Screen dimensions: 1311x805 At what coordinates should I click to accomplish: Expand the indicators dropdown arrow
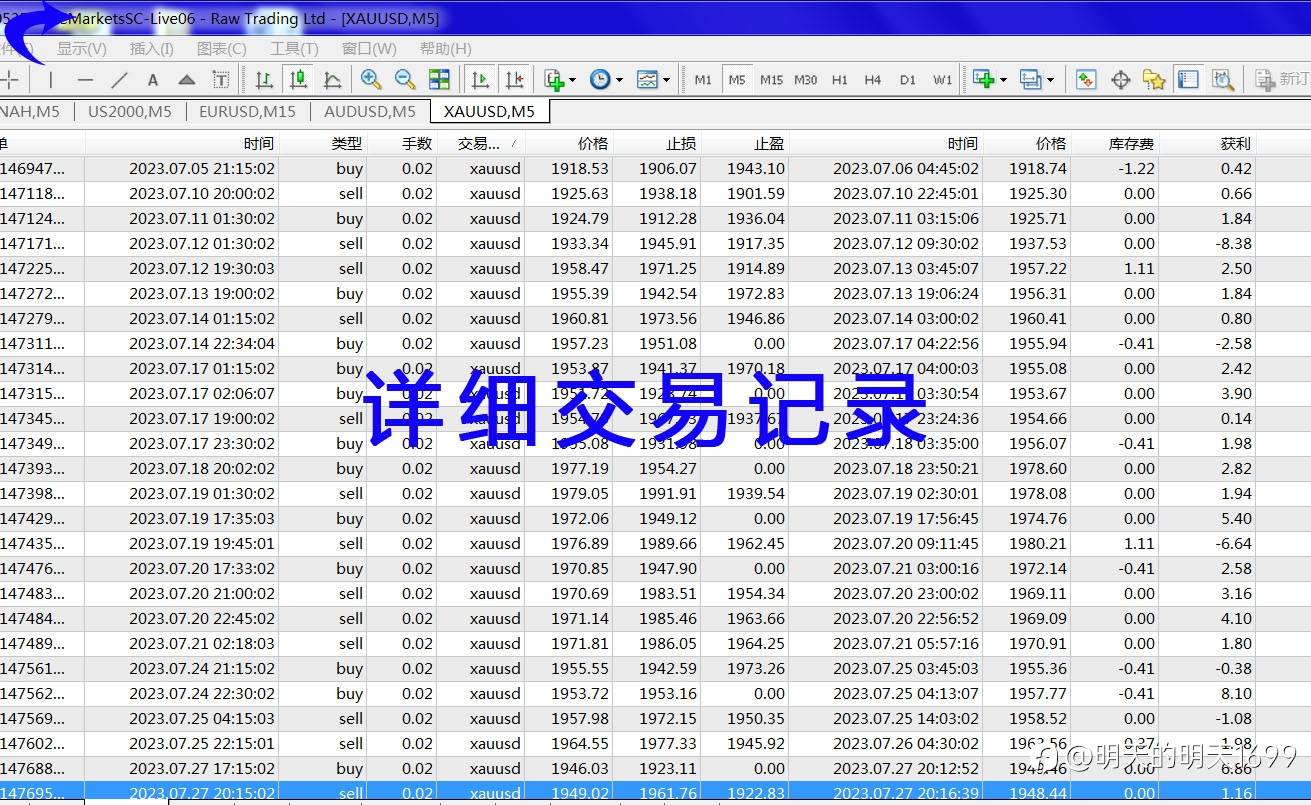pos(573,80)
